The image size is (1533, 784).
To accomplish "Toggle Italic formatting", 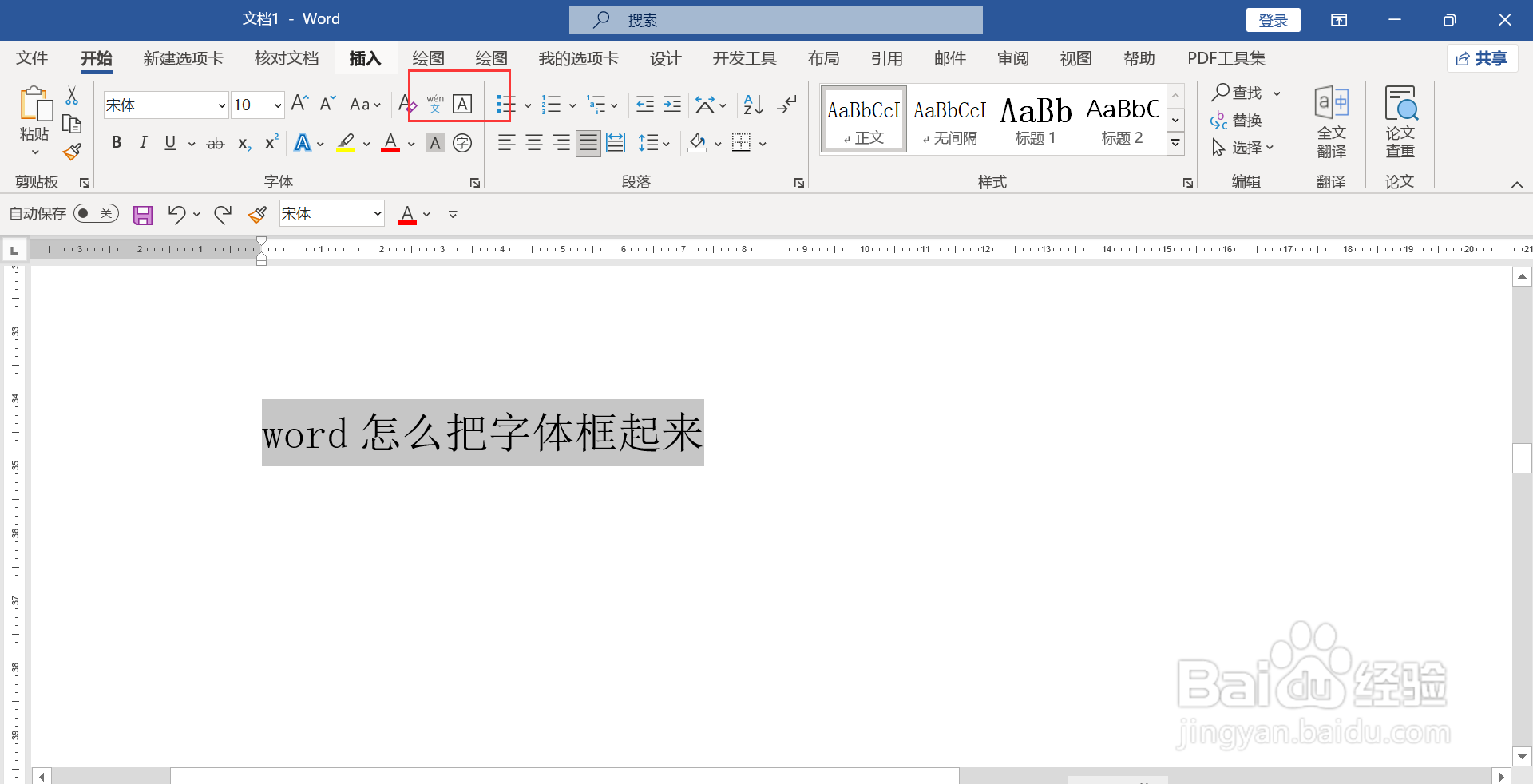I will coord(143,143).
